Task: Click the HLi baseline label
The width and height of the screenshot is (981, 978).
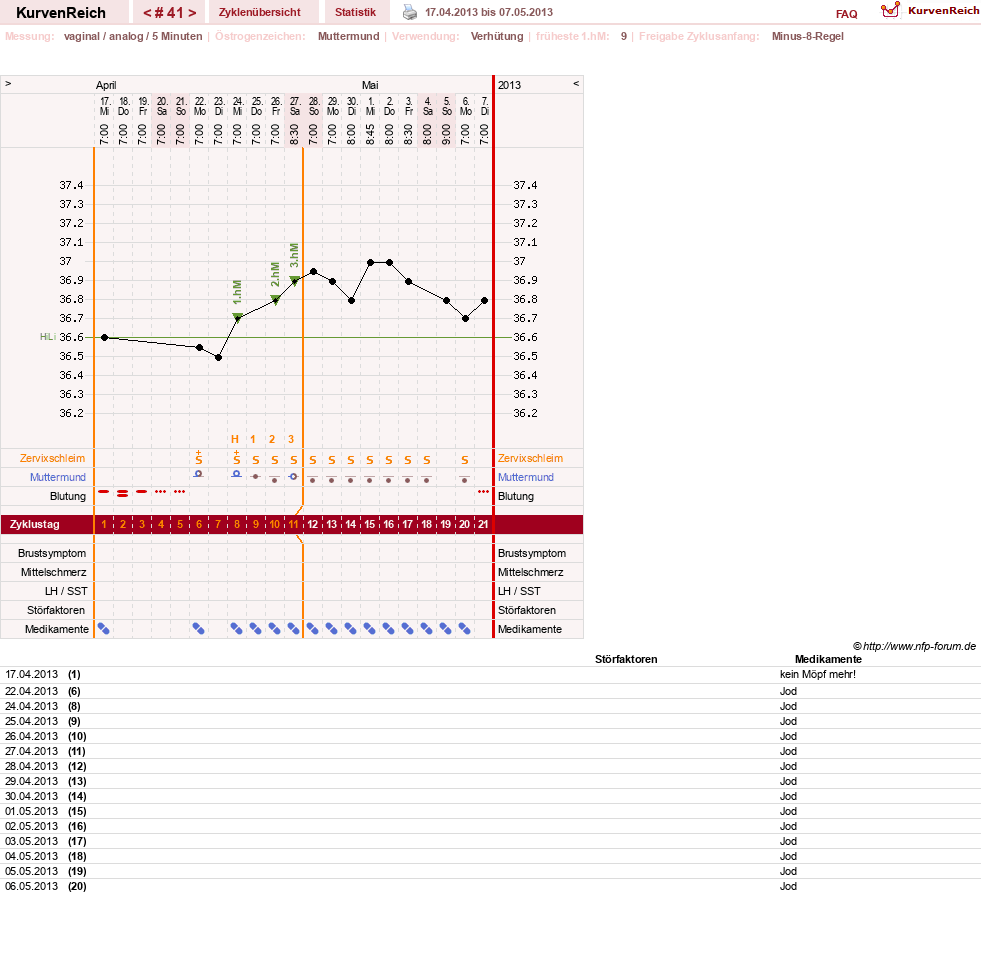Action: (48, 337)
